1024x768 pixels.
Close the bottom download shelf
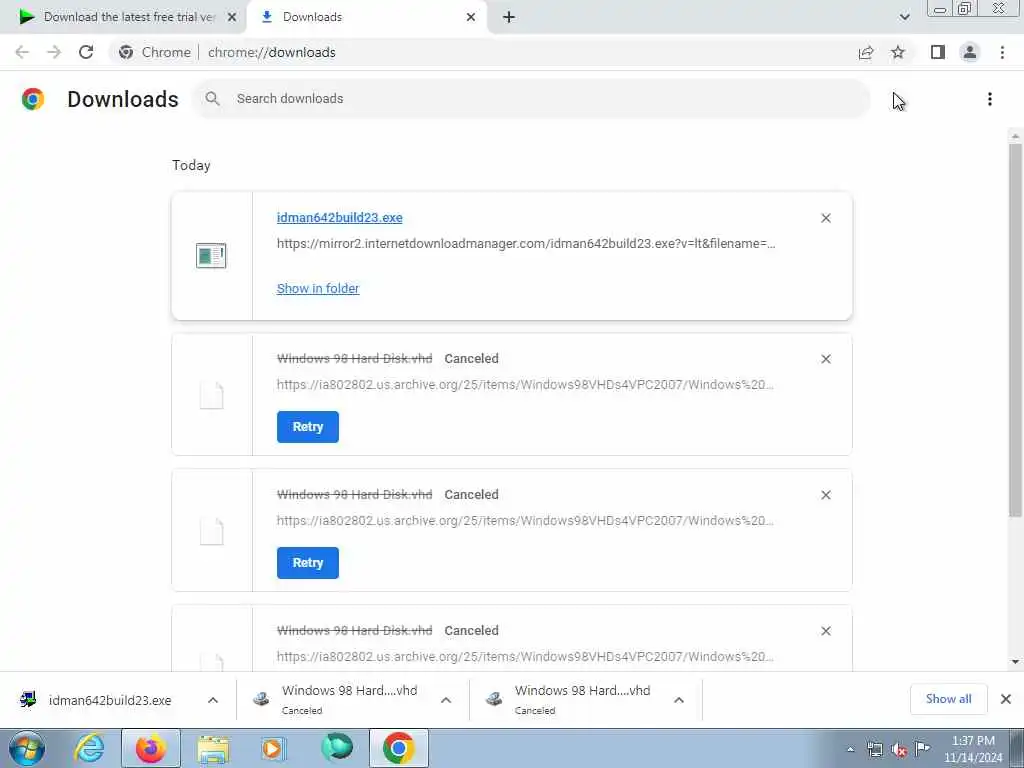click(x=1006, y=699)
